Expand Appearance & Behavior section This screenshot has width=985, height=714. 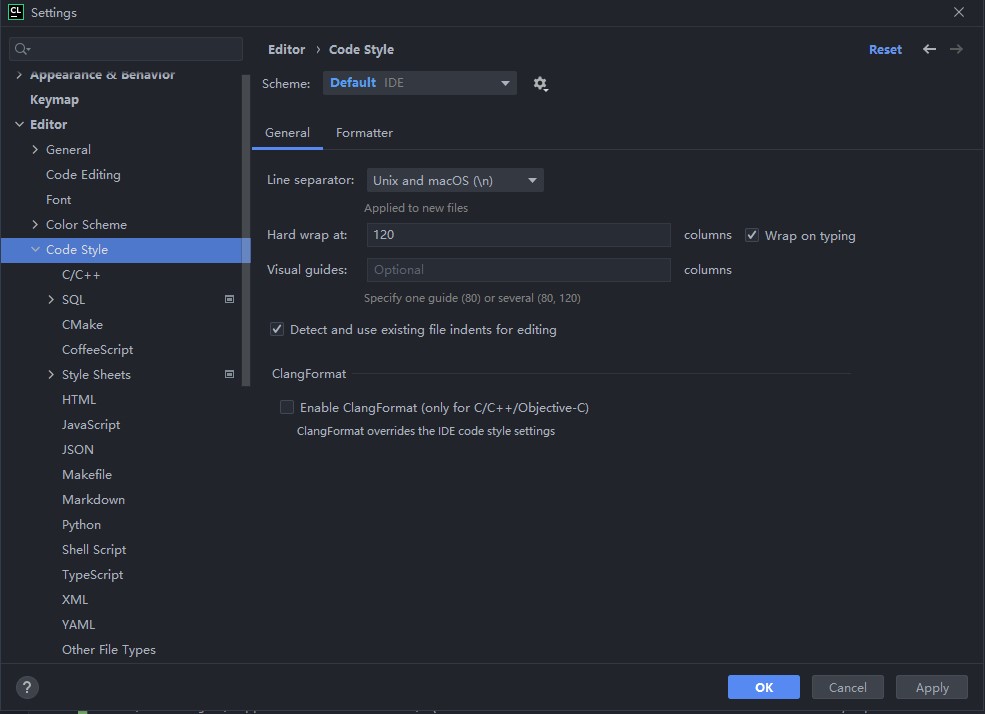(x=19, y=75)
